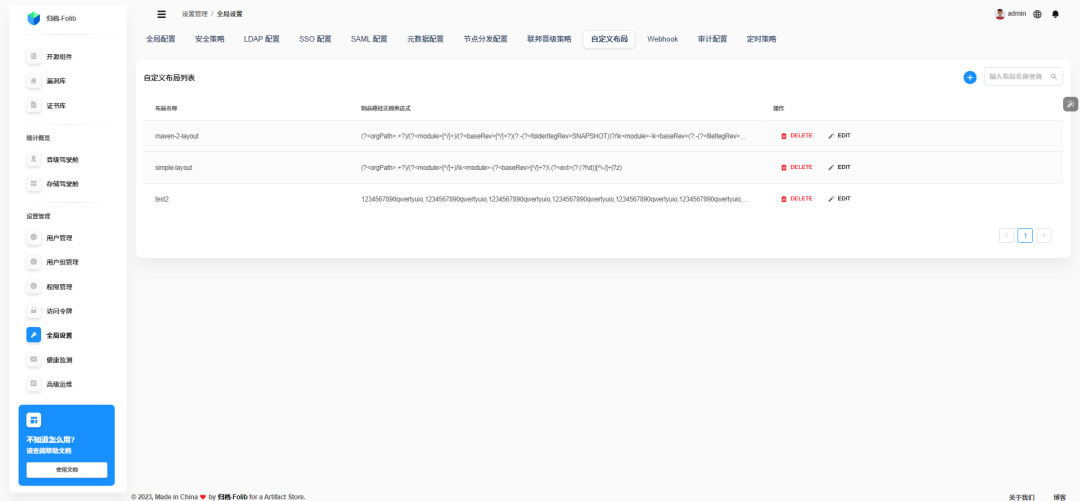
Task: Click the 布局名称 column header
Action: [167, 109]
